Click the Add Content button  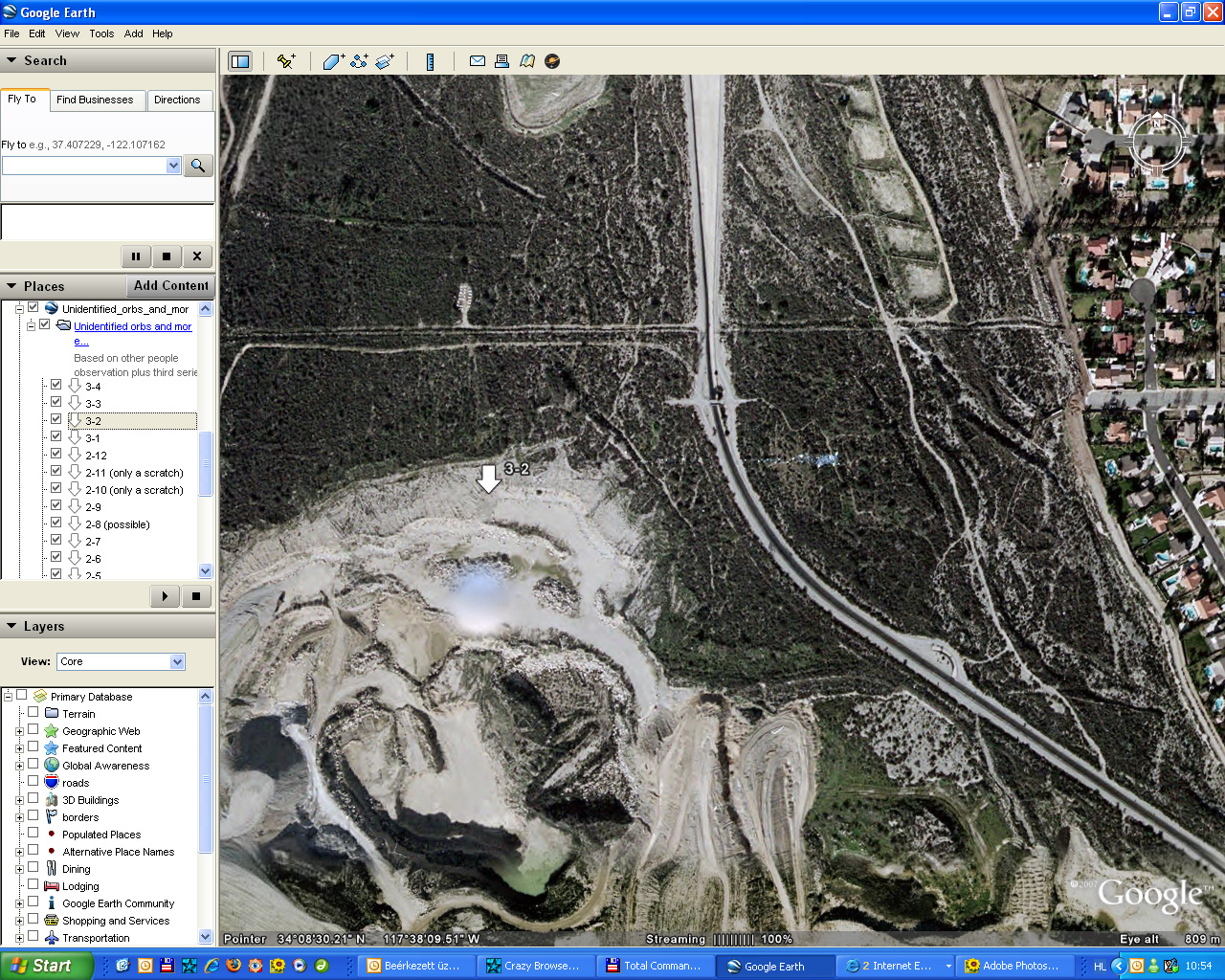(170, 285)
